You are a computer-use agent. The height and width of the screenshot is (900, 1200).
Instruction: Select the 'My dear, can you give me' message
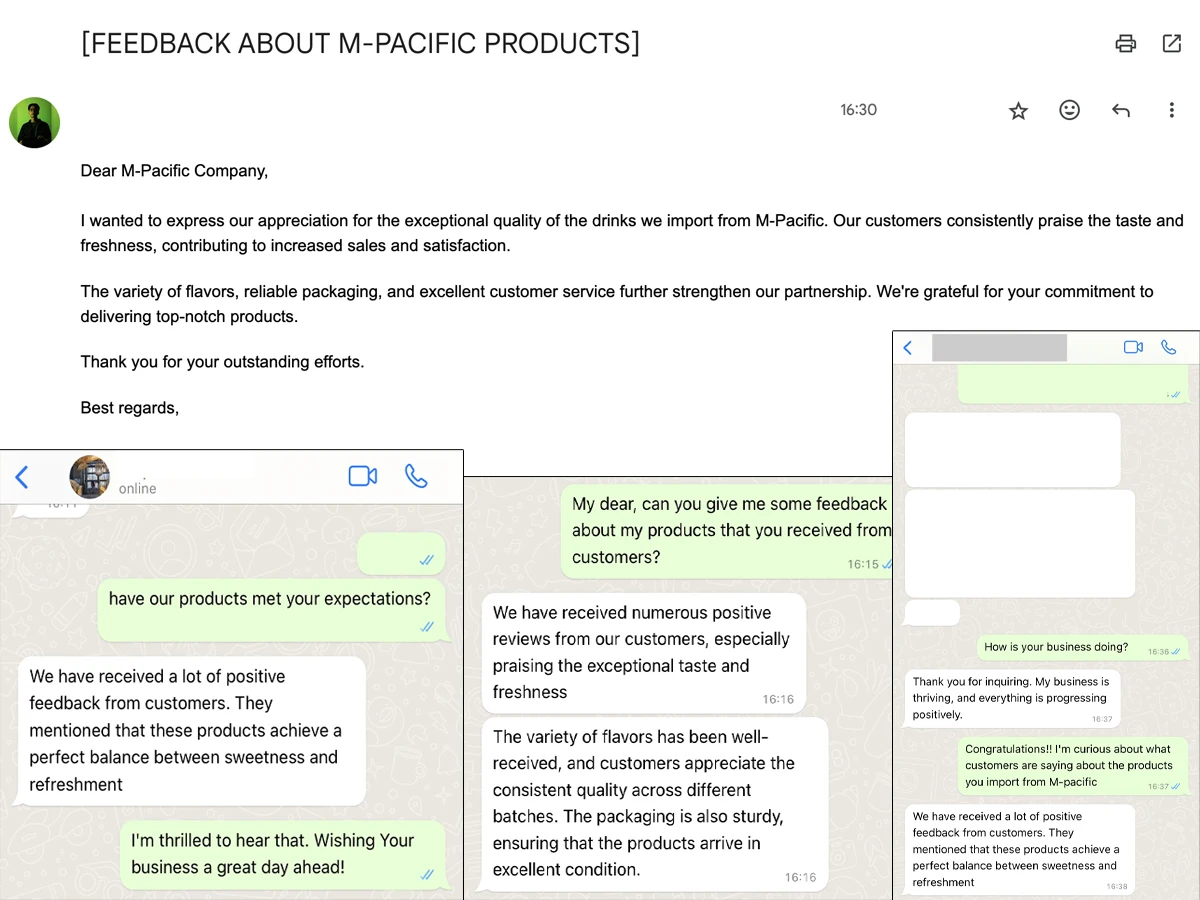726,531
